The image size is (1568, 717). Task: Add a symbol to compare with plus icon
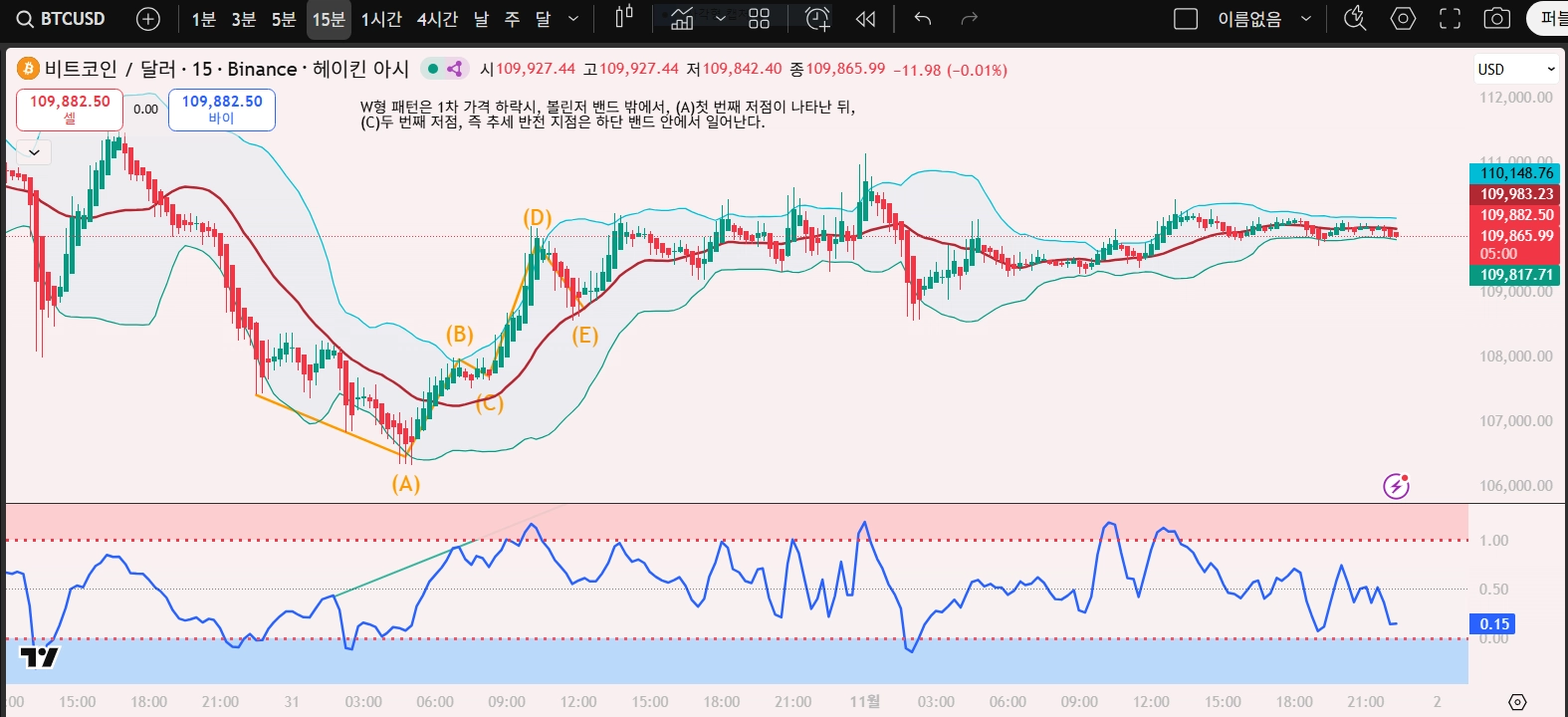(x=147, y=19)
